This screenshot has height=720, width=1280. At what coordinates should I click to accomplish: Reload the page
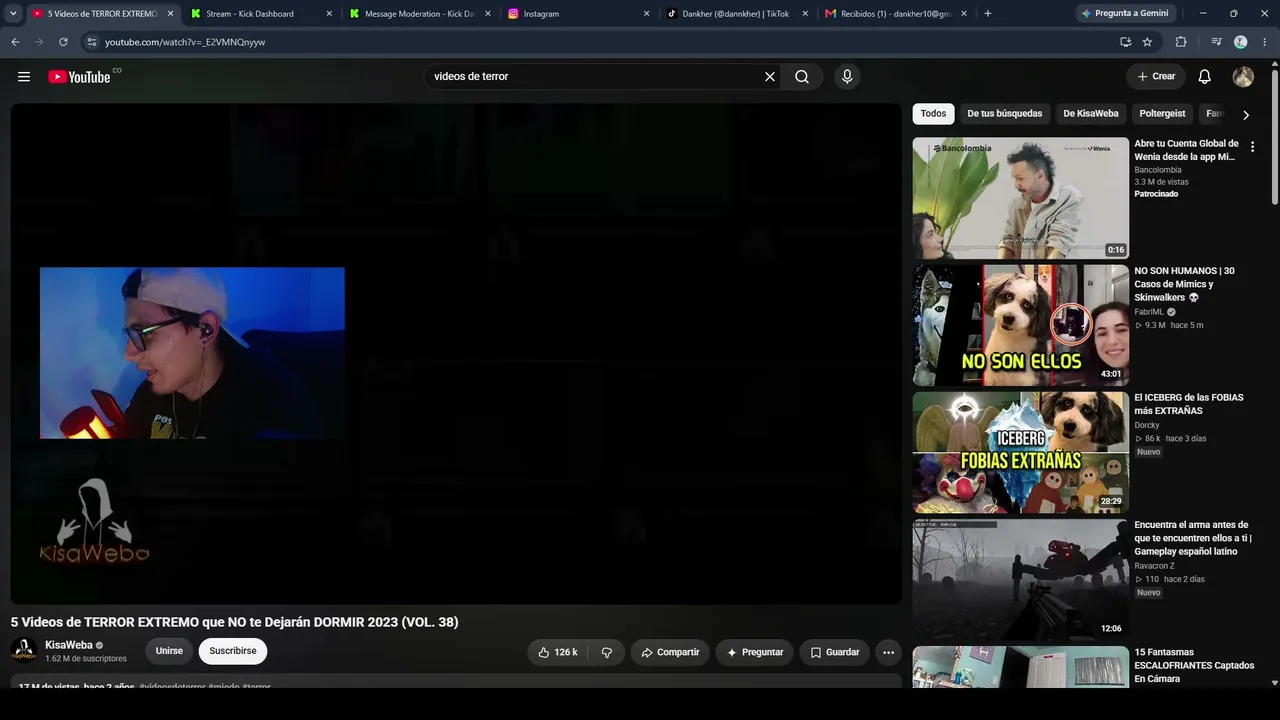pyautogui.click(x=63, y=42)
